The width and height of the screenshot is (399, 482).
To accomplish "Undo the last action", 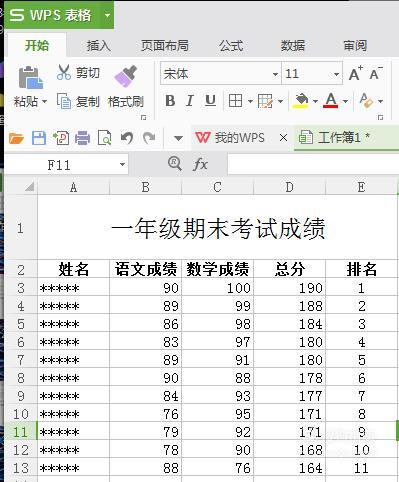I will point(127,138).
